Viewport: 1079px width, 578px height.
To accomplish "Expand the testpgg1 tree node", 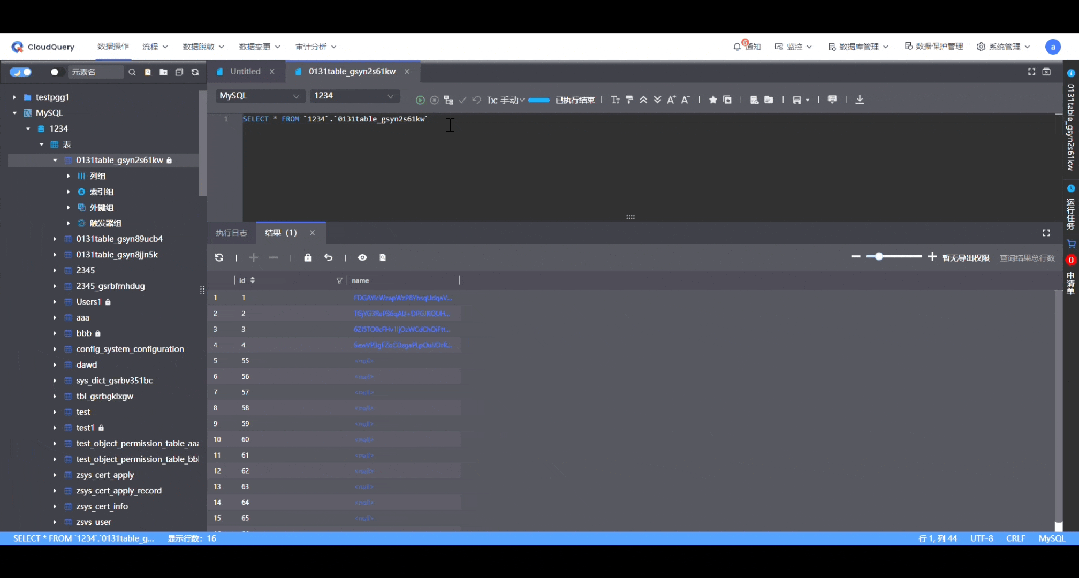I will click(14, 97).
